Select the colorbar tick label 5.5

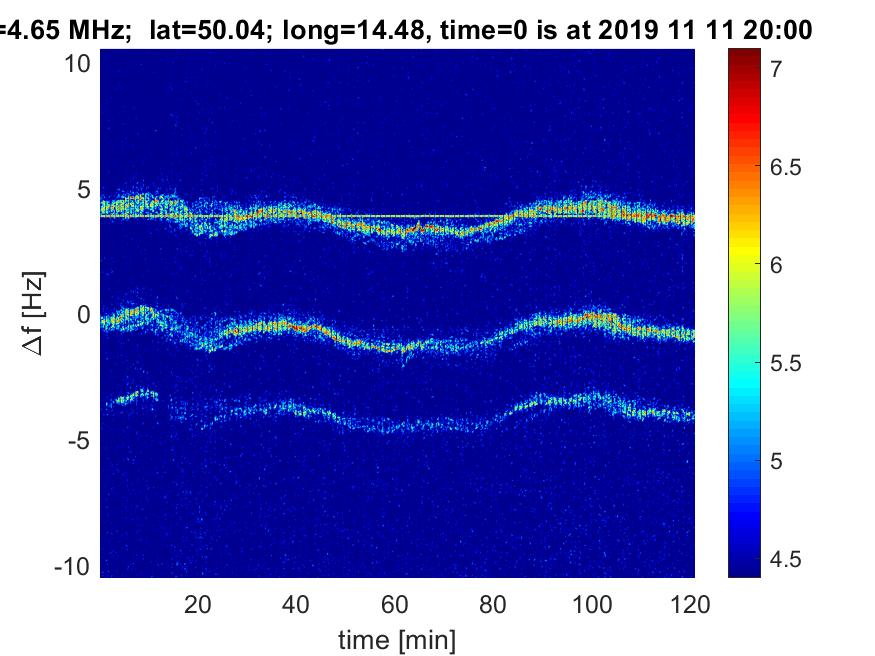coord(785,363)
